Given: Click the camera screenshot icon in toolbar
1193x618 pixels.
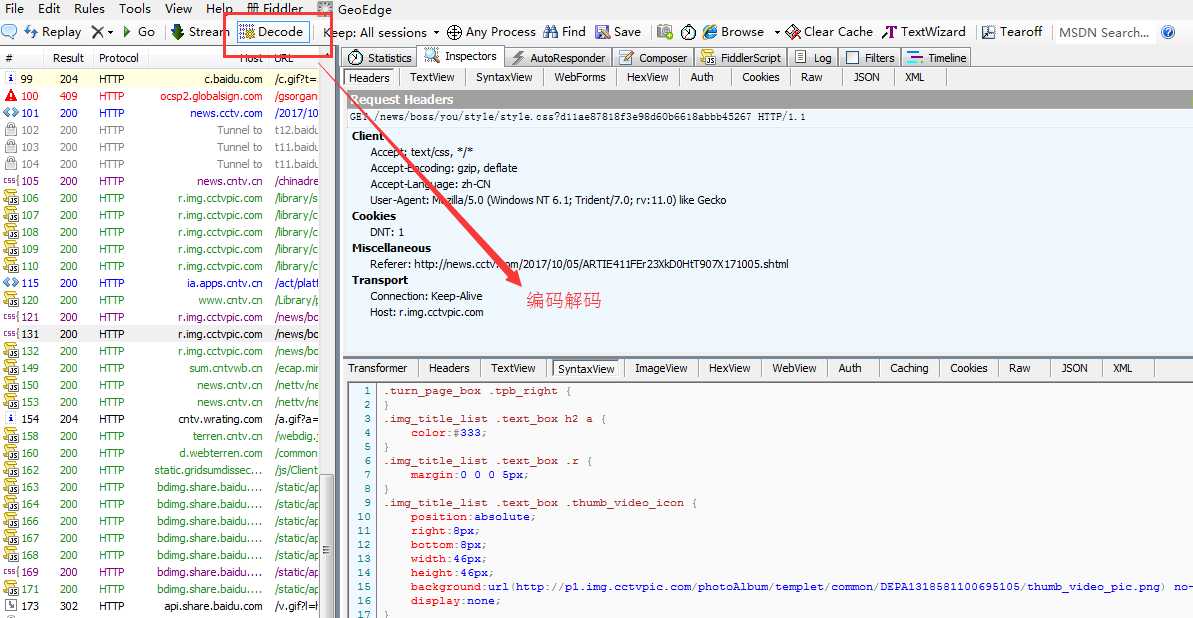Looking at the screenshot, I should (x=665, y=32).
